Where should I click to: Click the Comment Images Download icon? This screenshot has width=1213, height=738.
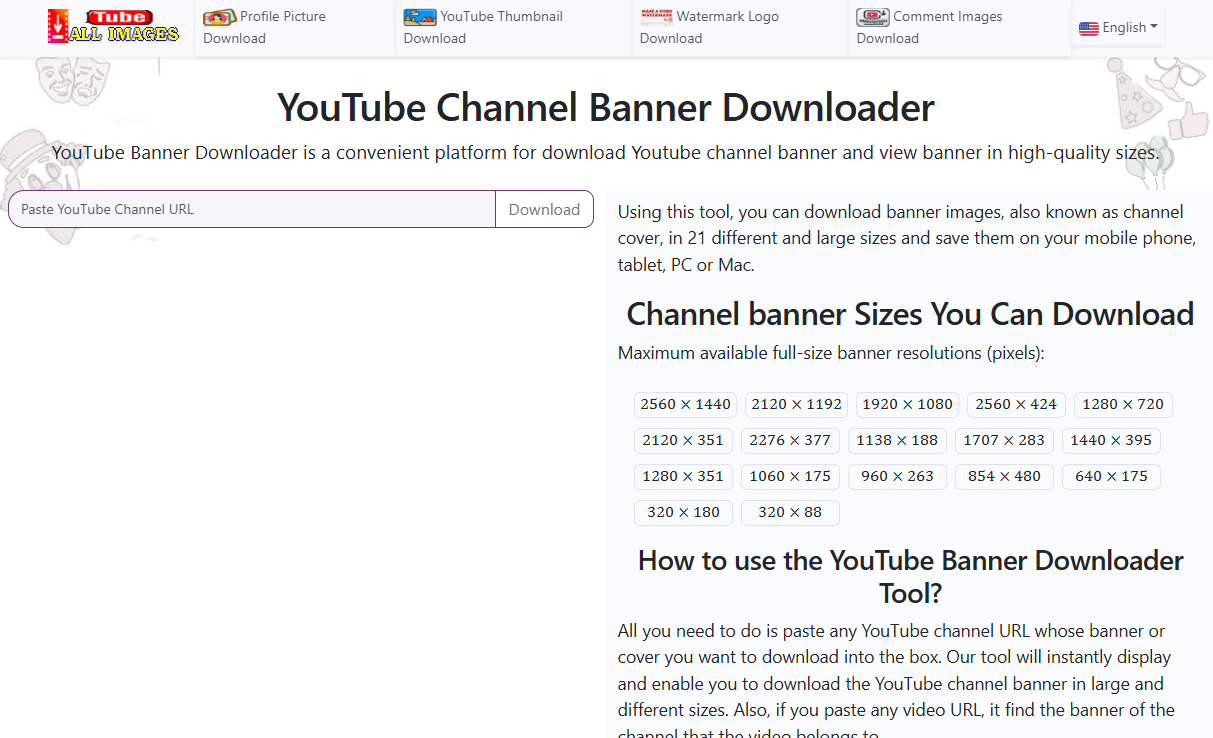[872, 17]
